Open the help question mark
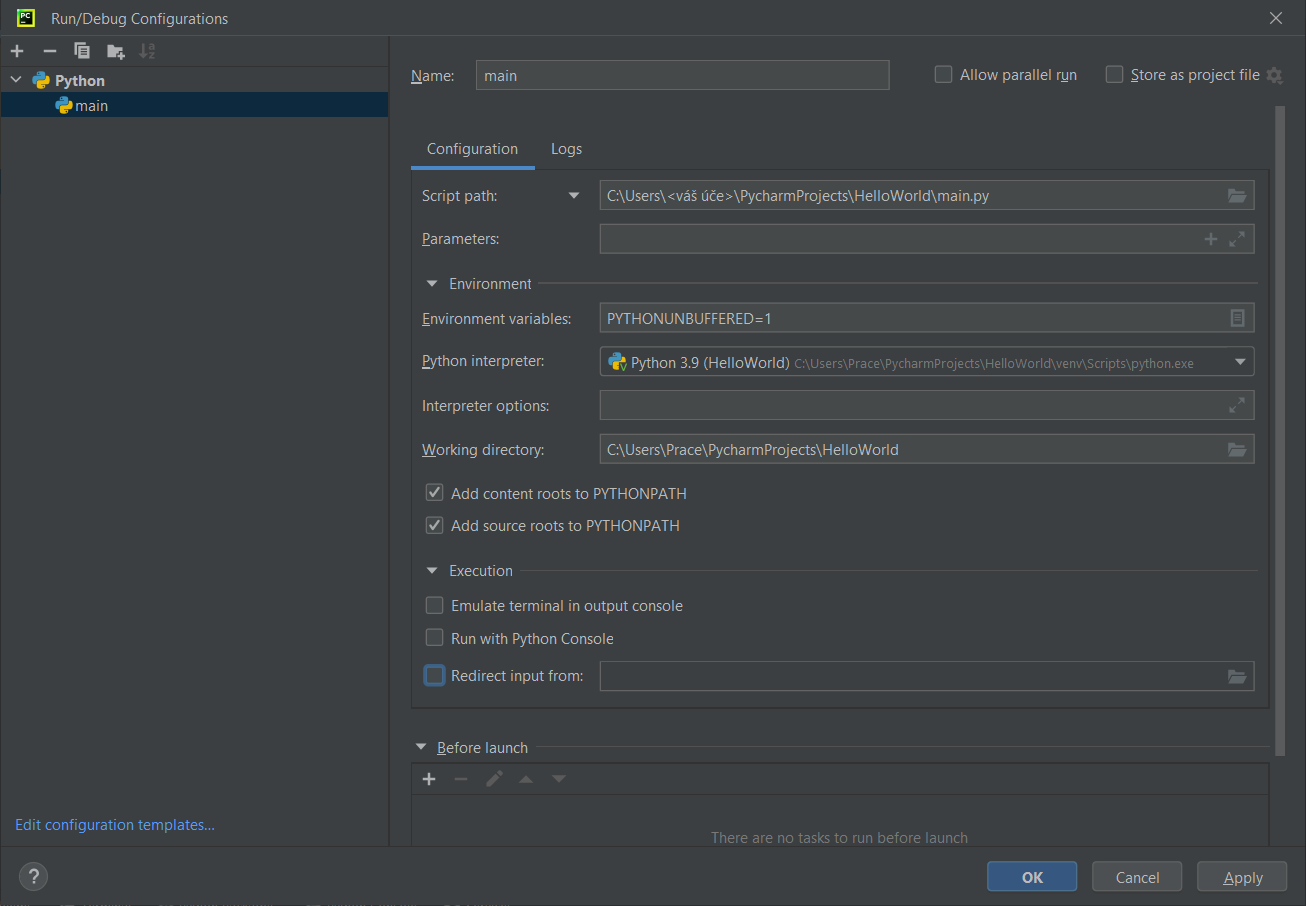This screenshot has width=1306, height=906. (33, 877)
